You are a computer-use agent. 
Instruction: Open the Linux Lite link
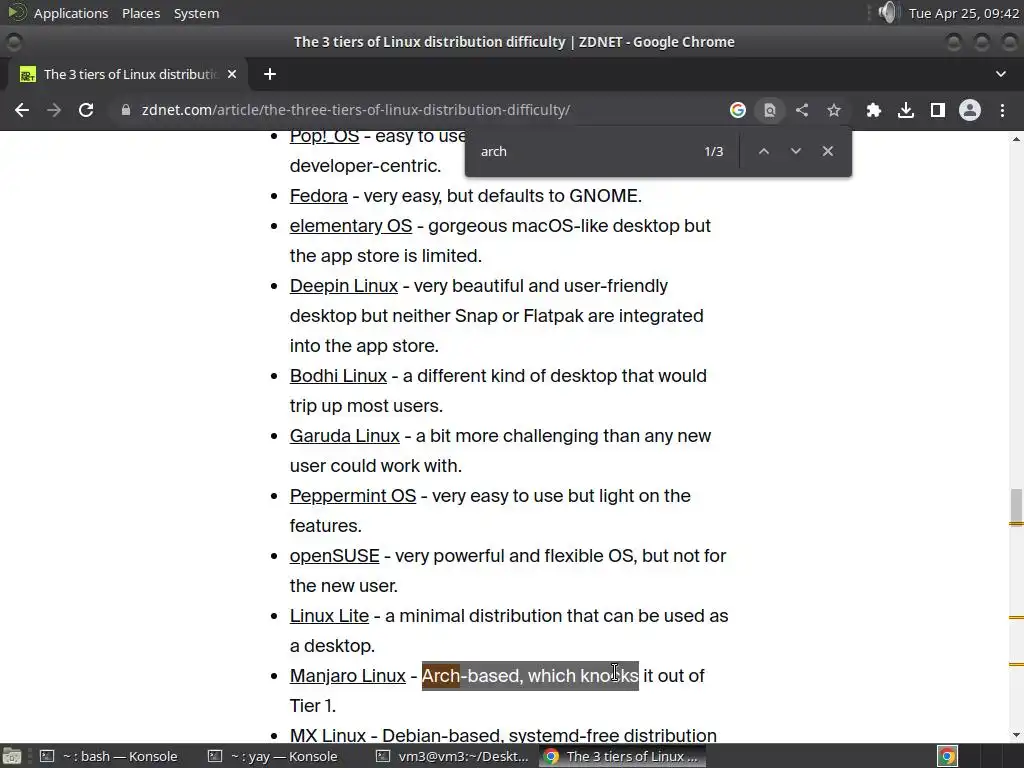tap(329, 616)
